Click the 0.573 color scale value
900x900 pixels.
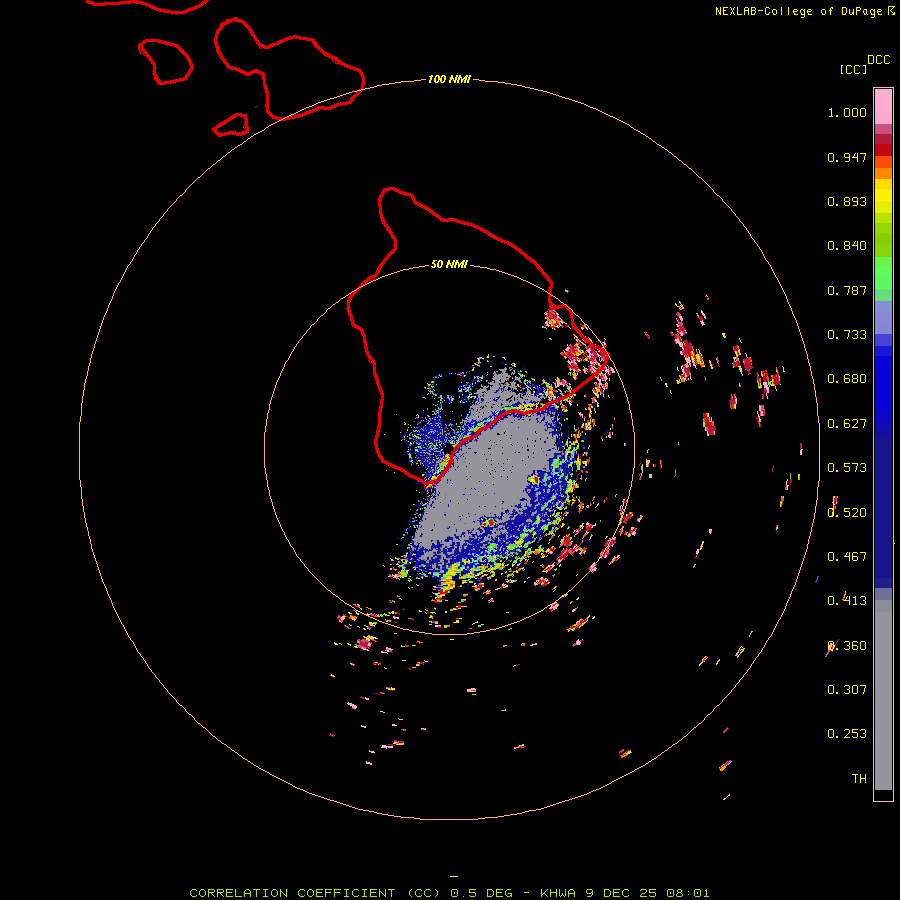pos(847,468)
